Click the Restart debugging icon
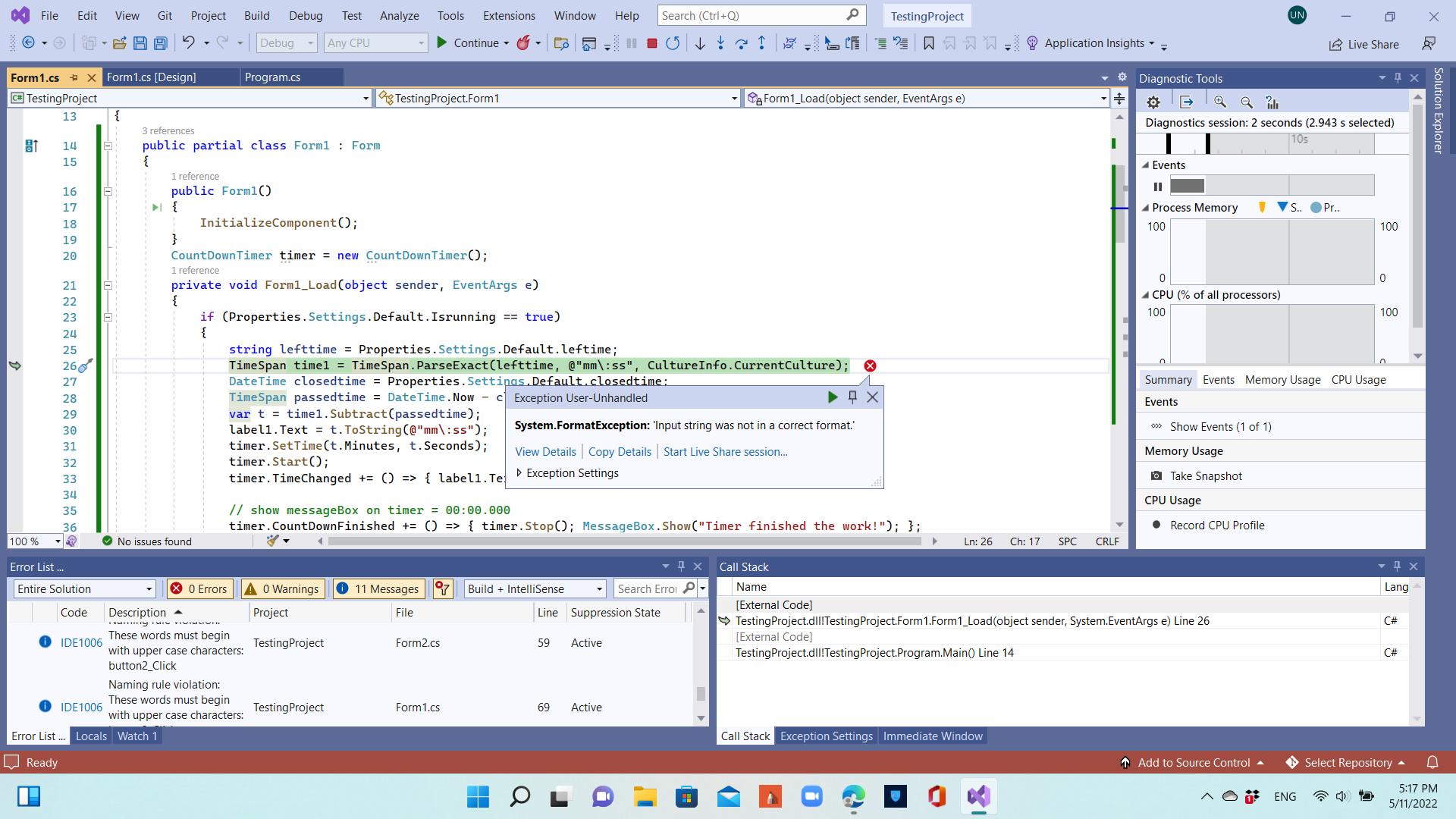The height and width of the screenshot is (819, 1456). (x=673, y=43)
